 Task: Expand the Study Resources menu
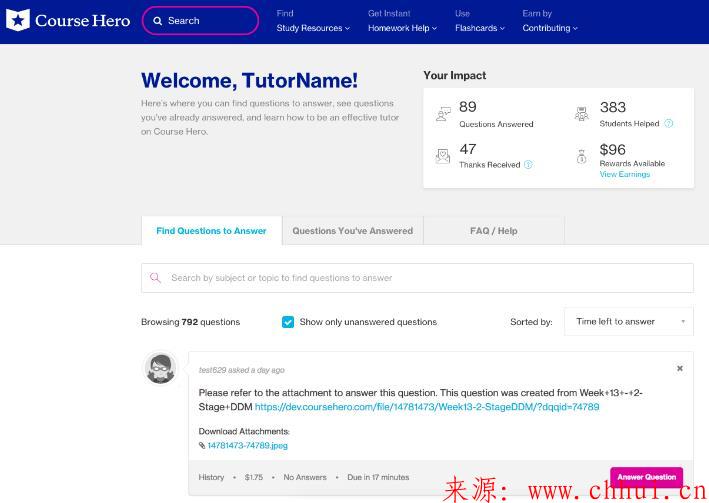click(x=313, y=28)
